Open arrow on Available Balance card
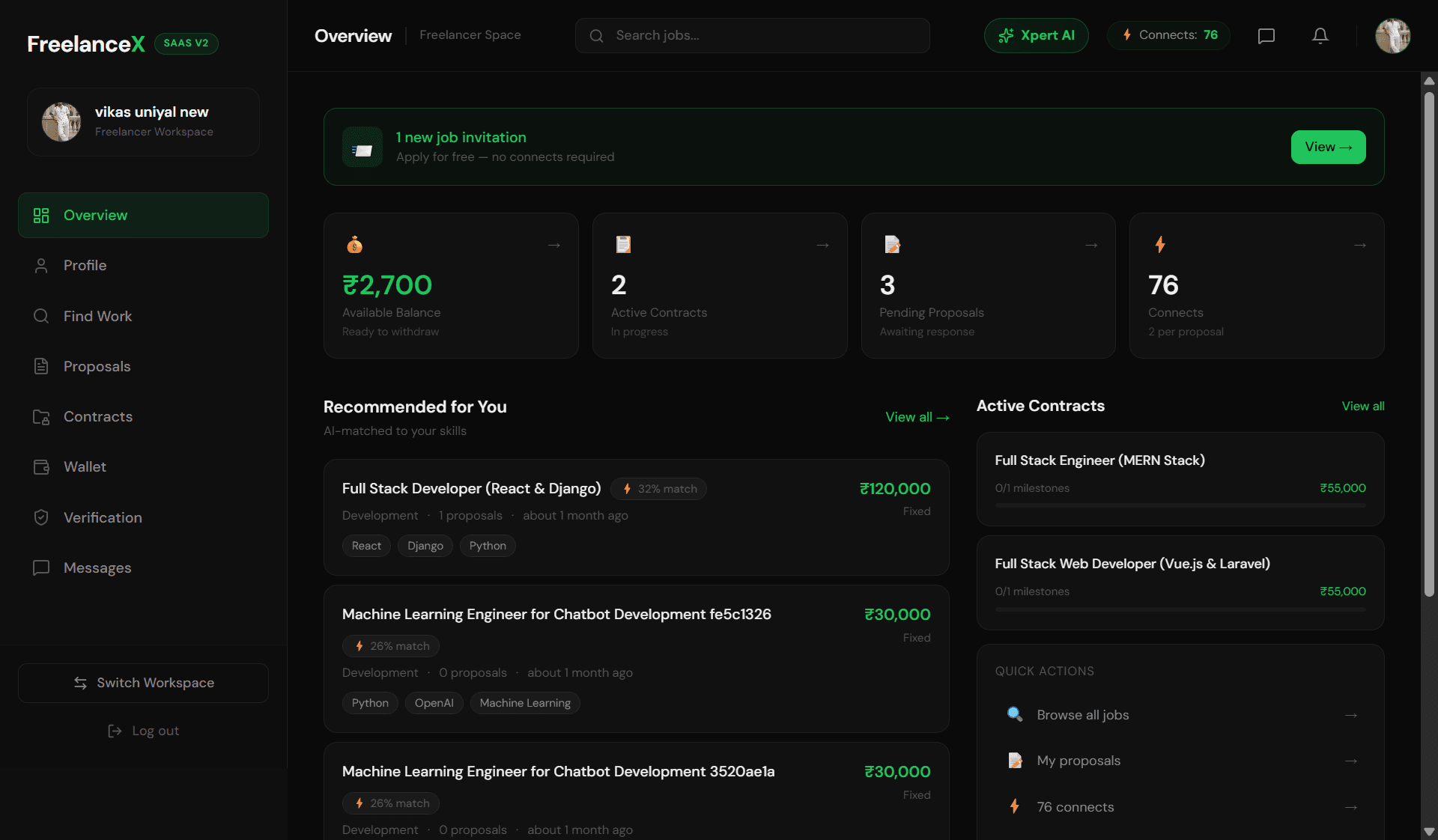This screenshot has width=1438, height=840. (554, 246)
